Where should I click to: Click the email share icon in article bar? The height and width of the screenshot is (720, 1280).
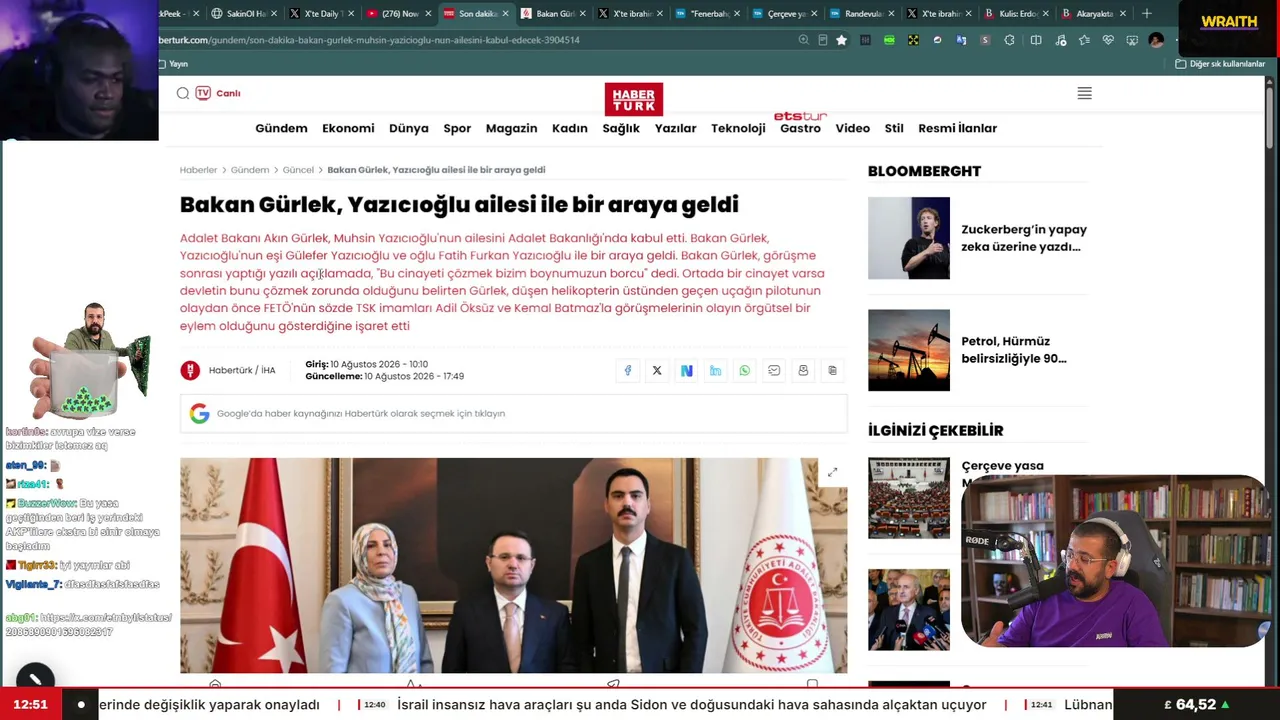point(774,371)
